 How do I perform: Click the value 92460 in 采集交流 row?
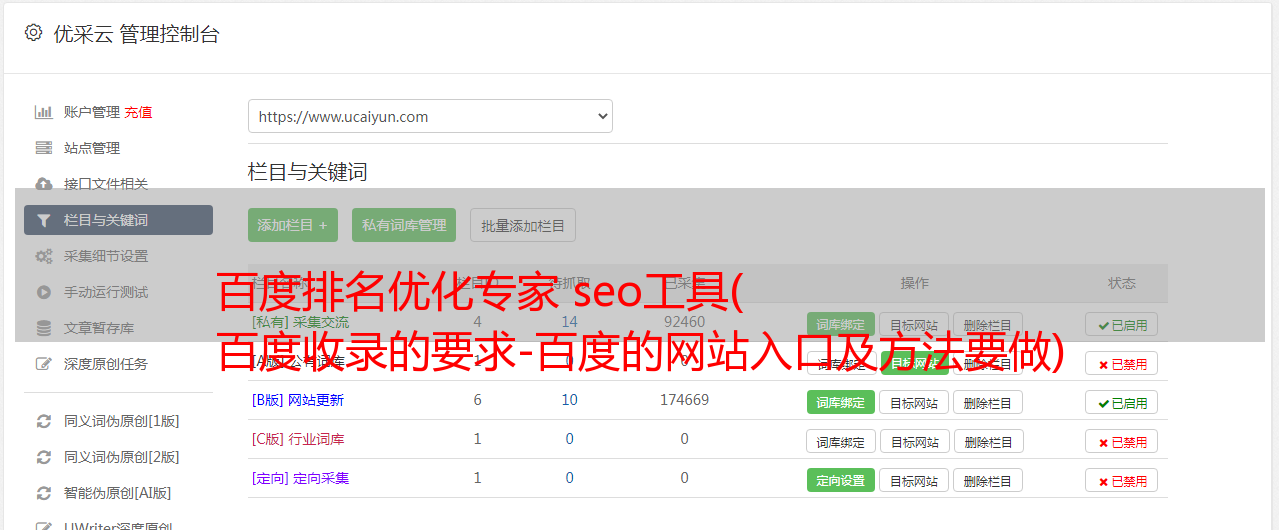[x=684, y=322]
